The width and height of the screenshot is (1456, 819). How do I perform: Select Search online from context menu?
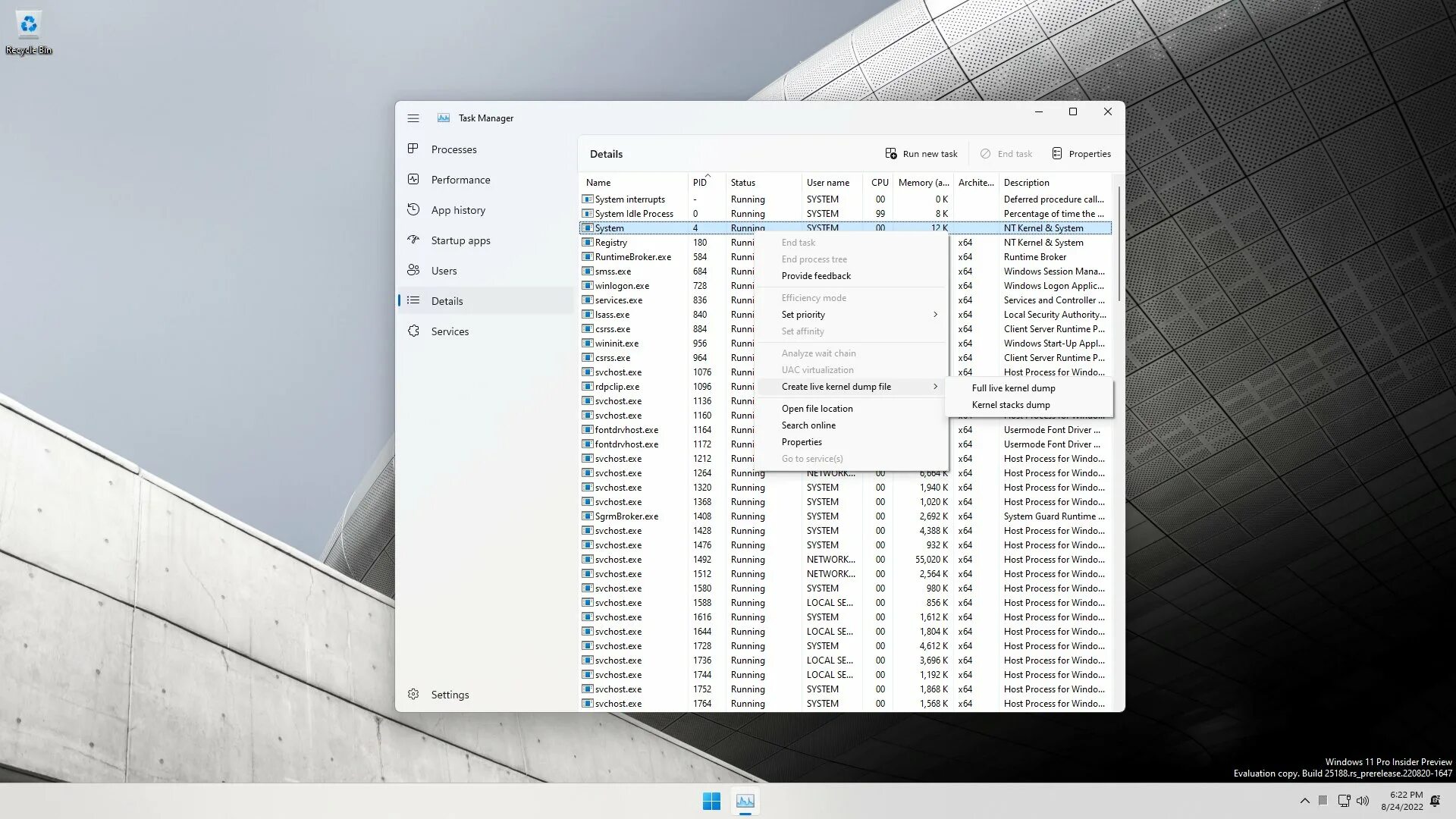tap(808, 425)
